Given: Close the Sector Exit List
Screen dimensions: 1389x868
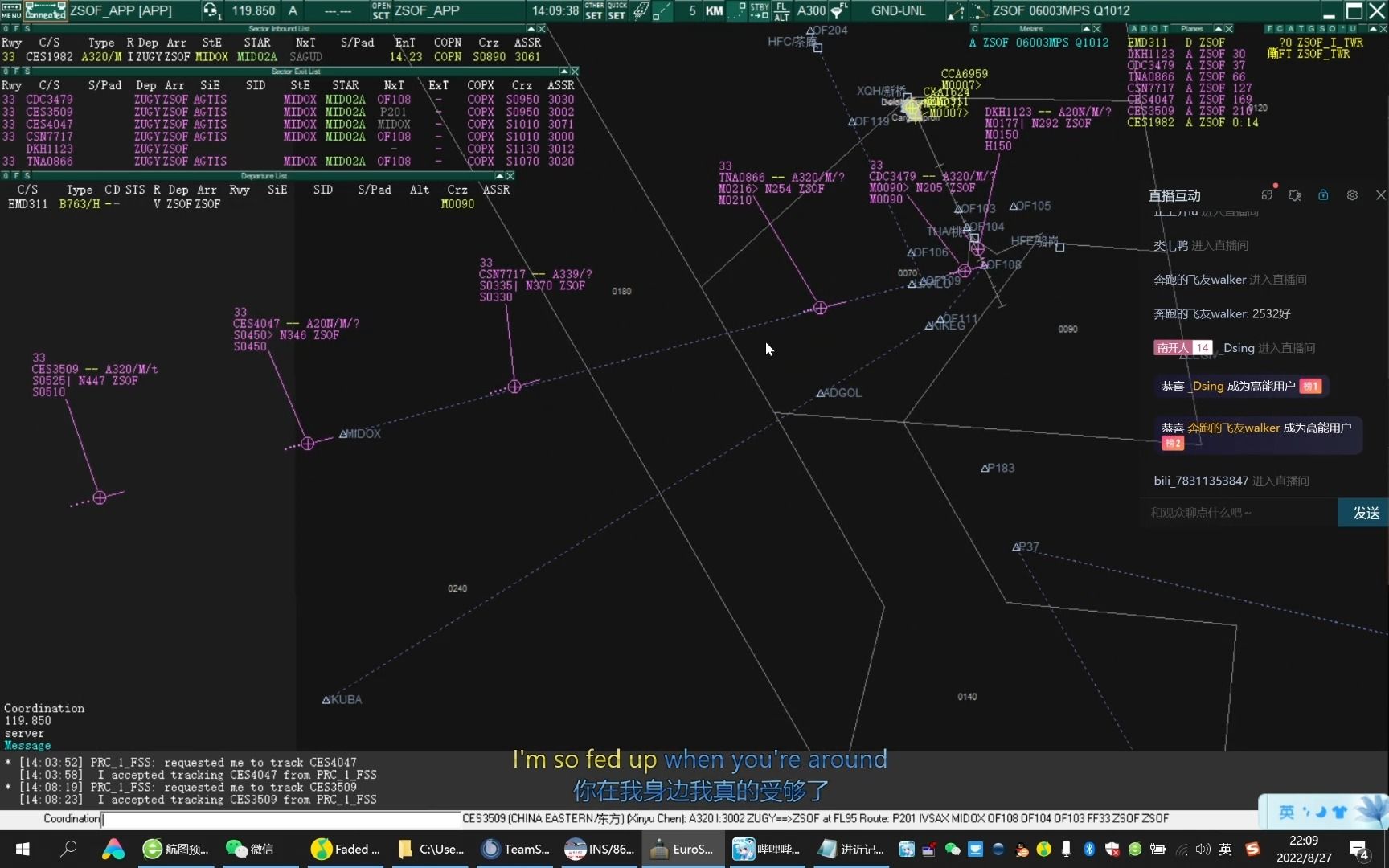Looking at the screenshot, I should (575, 72).
